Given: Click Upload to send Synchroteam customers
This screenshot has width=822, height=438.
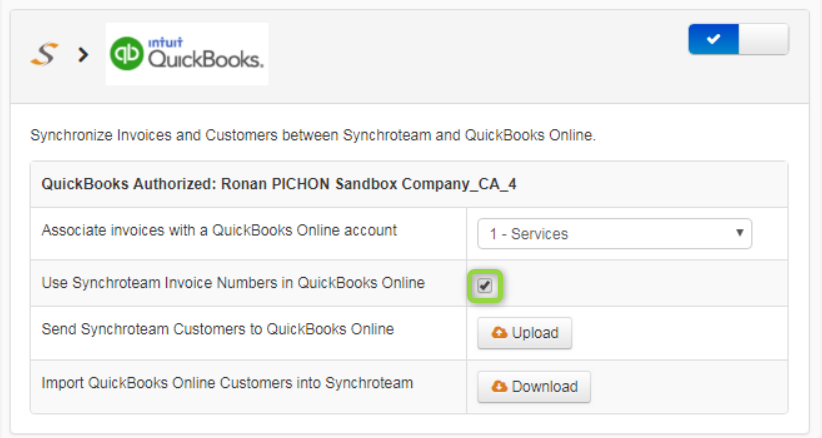Looking at the screenshot, I should [524, 333].
